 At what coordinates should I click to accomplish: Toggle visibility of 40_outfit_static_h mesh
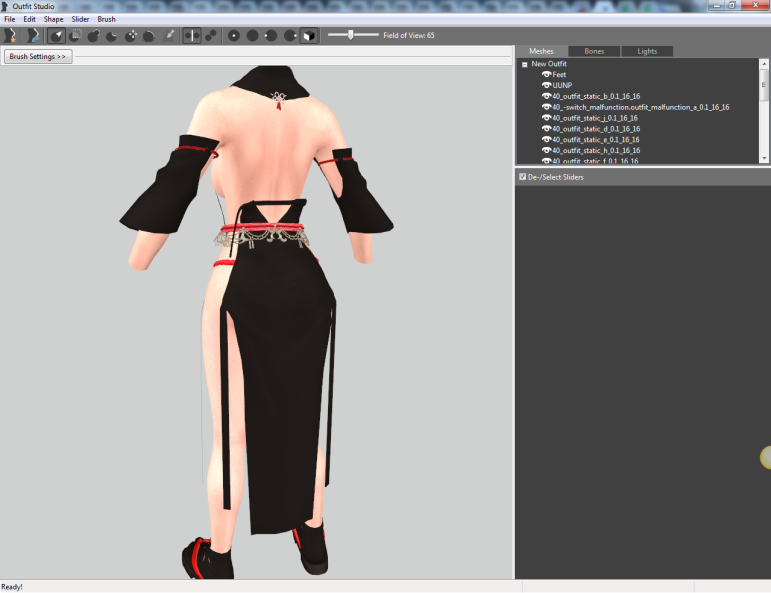[x=546, y=150]
